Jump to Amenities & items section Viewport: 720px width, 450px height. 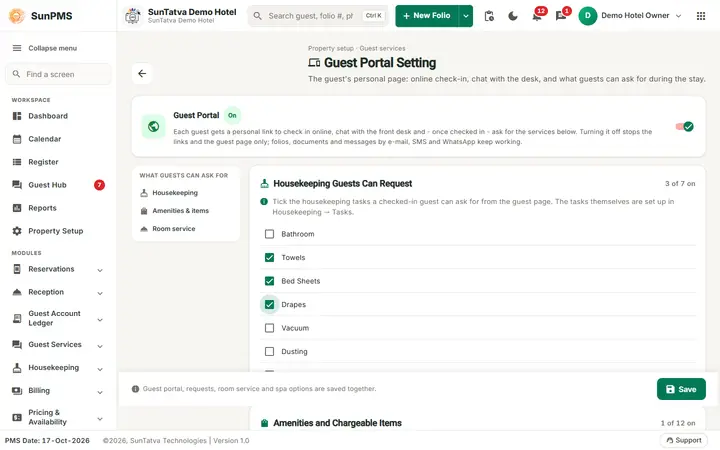tap(186, 211)
